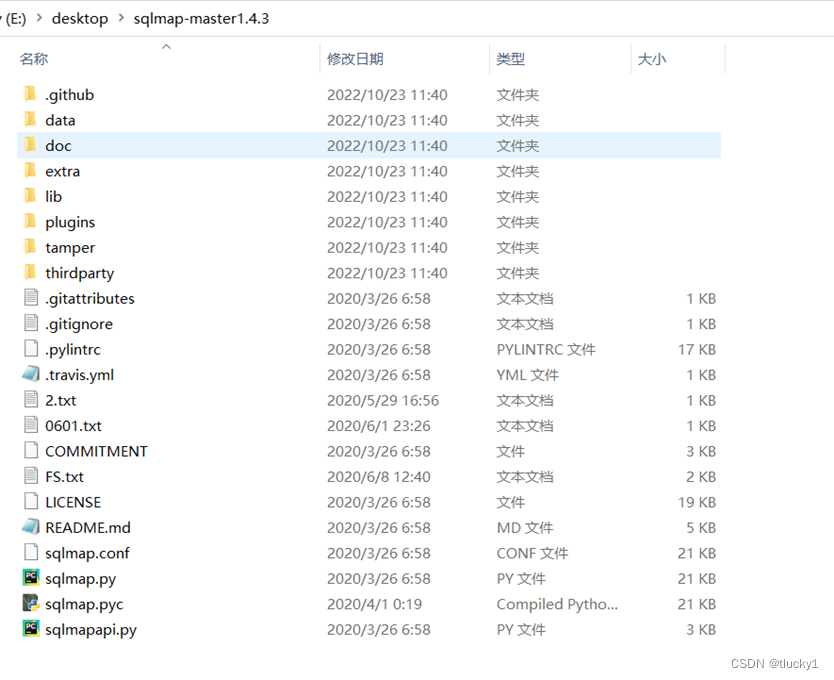Select the plugins folder name

tap(70, 222)
